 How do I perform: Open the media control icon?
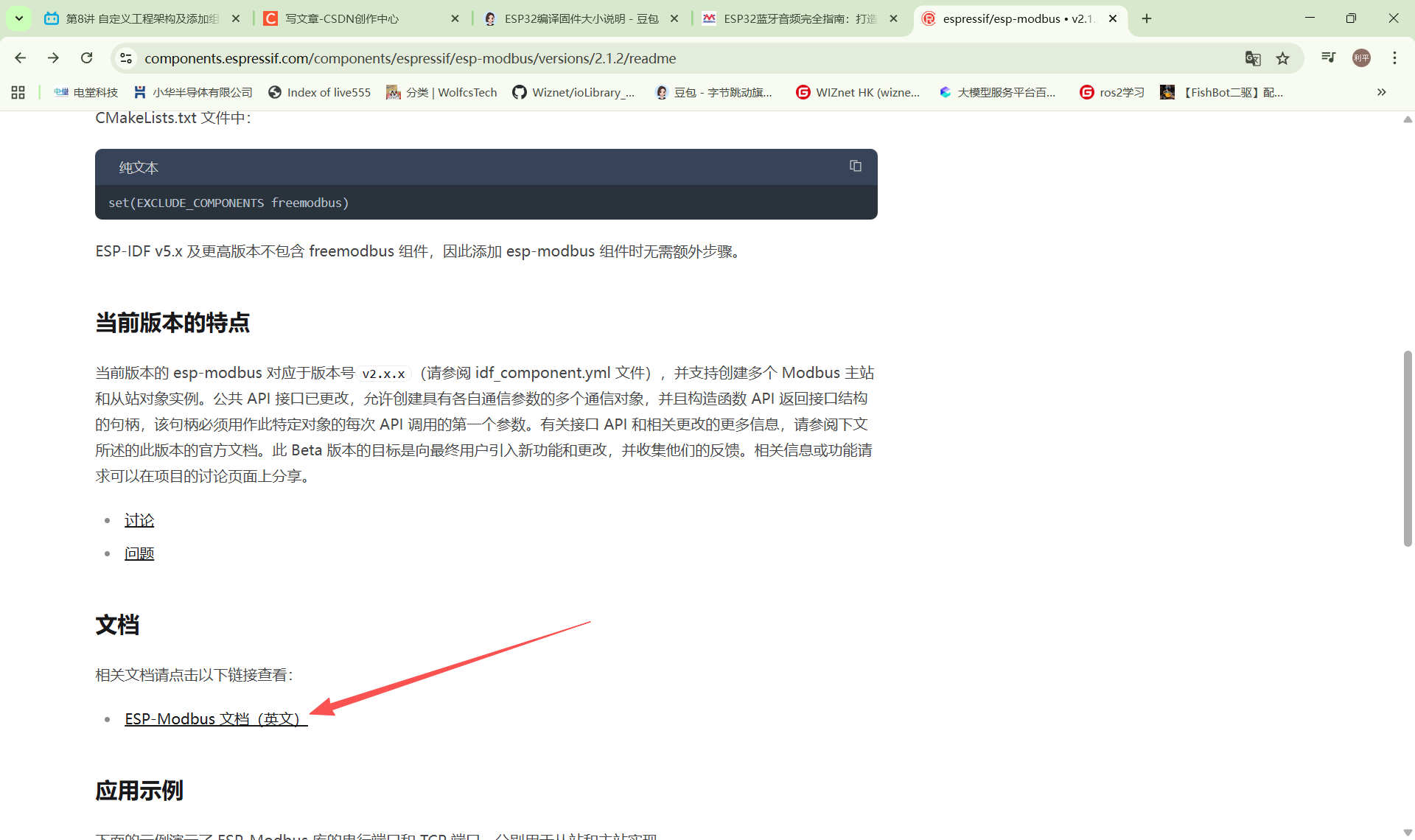pos(1328,58)
